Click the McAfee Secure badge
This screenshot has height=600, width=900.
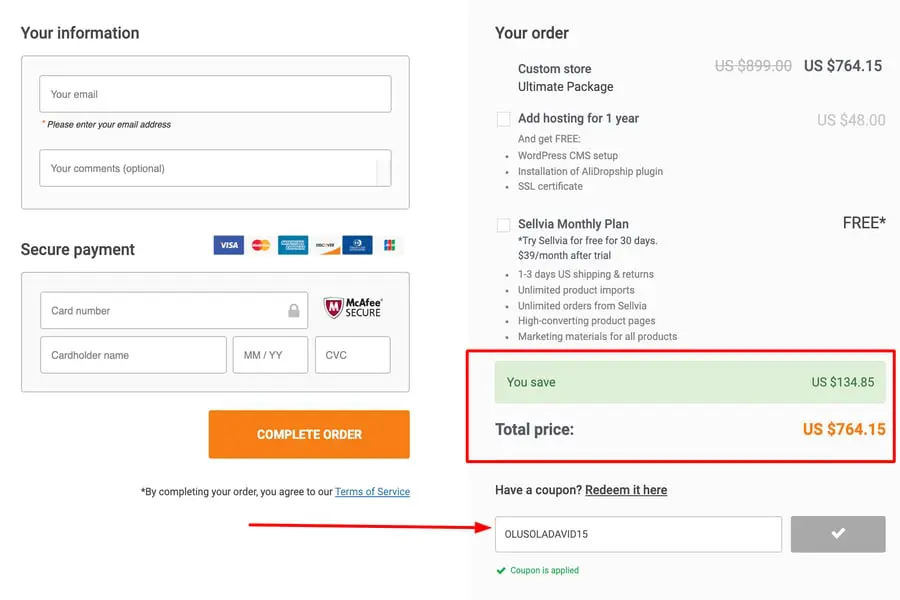[x=353, y=308]
